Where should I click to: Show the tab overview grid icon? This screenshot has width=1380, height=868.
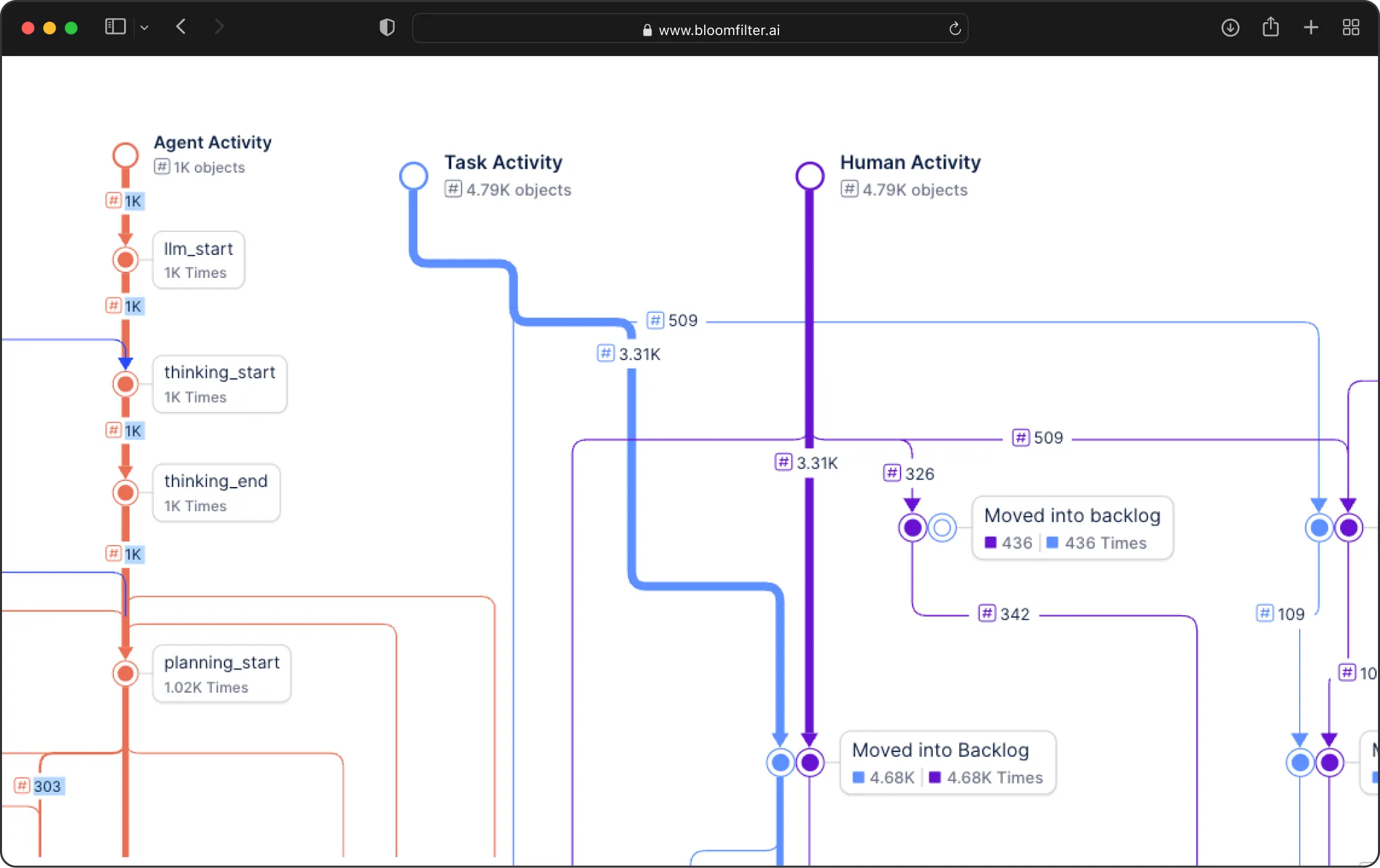tap(1350, 28)
